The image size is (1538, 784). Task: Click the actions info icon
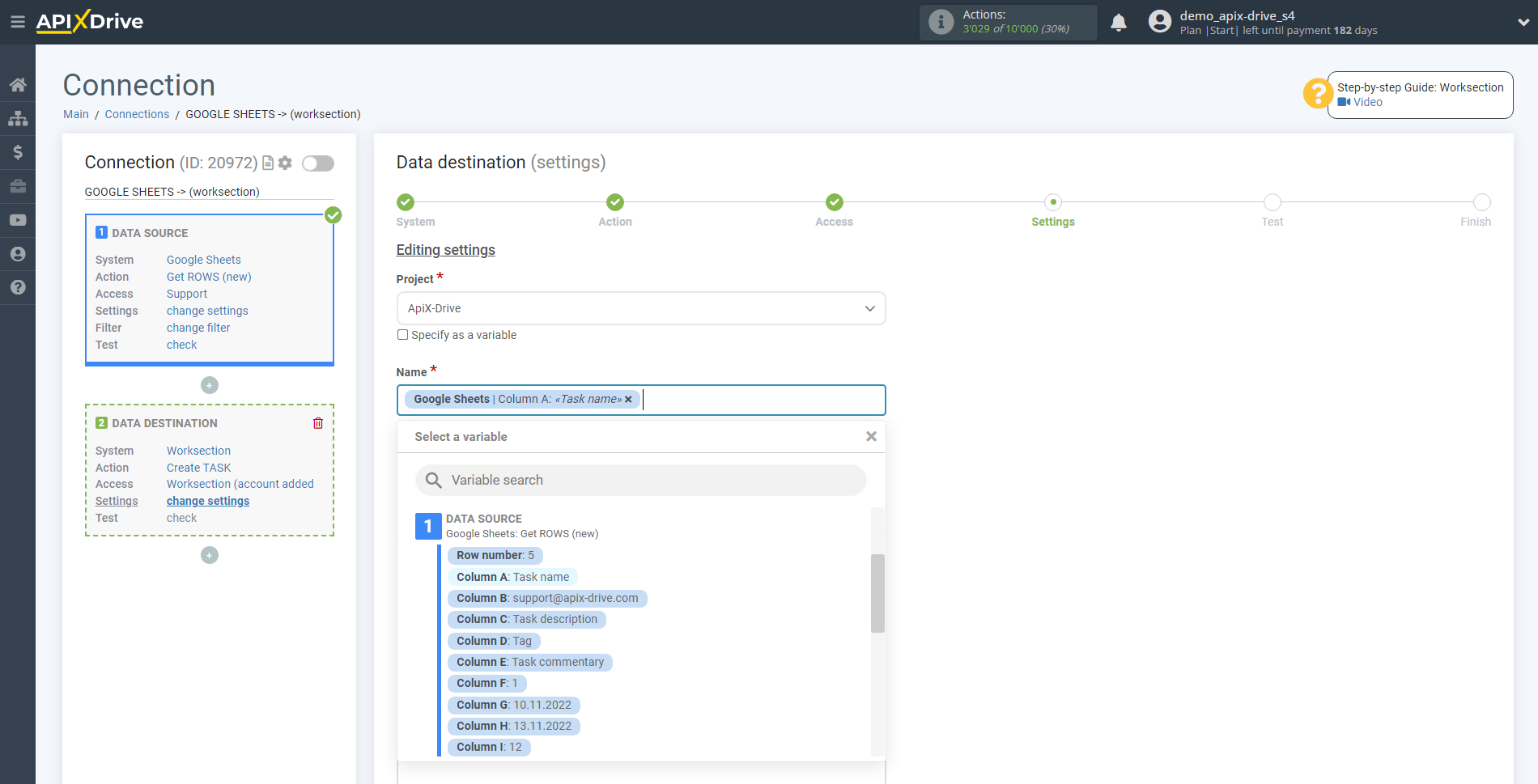(941, 22)
